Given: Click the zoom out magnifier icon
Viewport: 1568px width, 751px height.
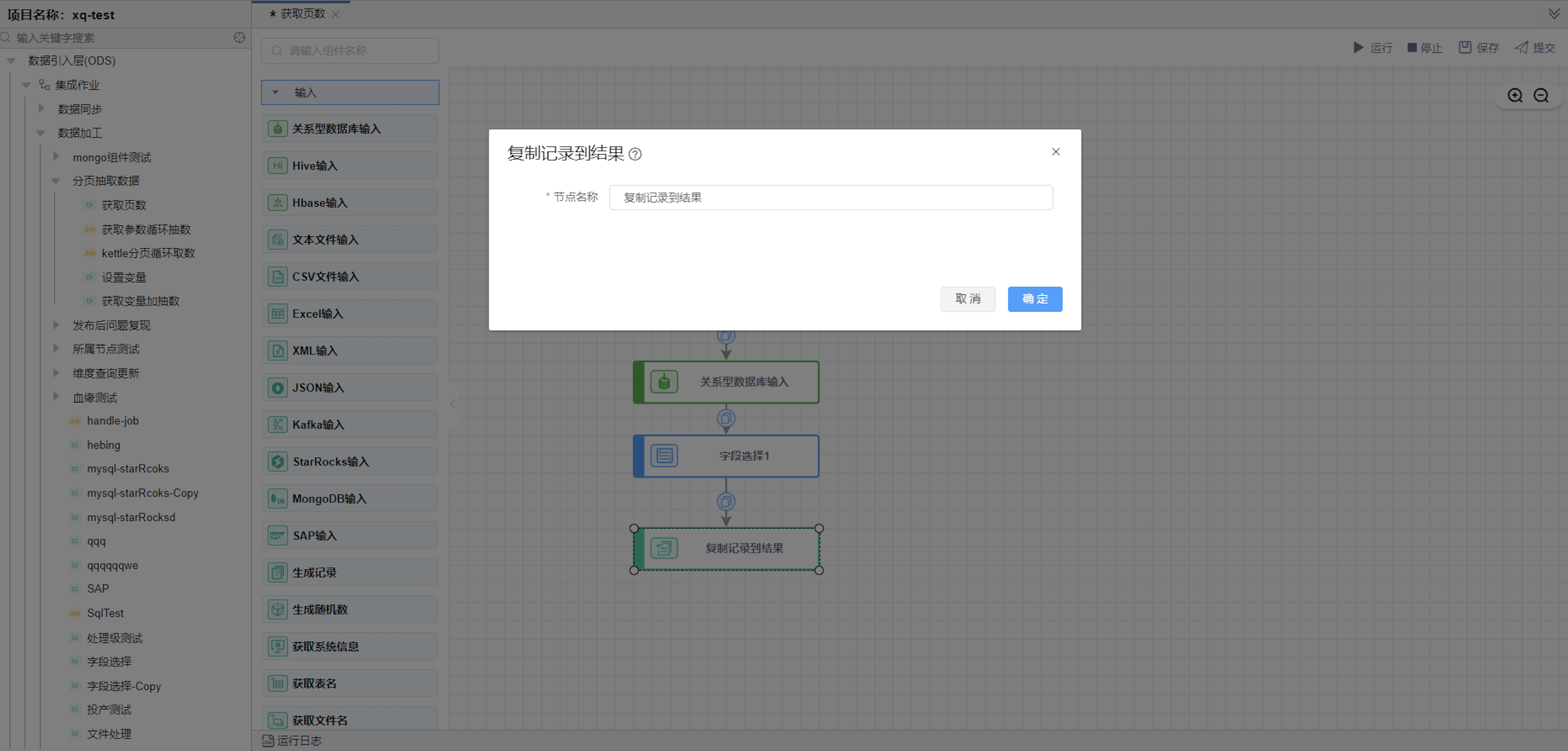Looking at the screenshot, I should 1541,95.
